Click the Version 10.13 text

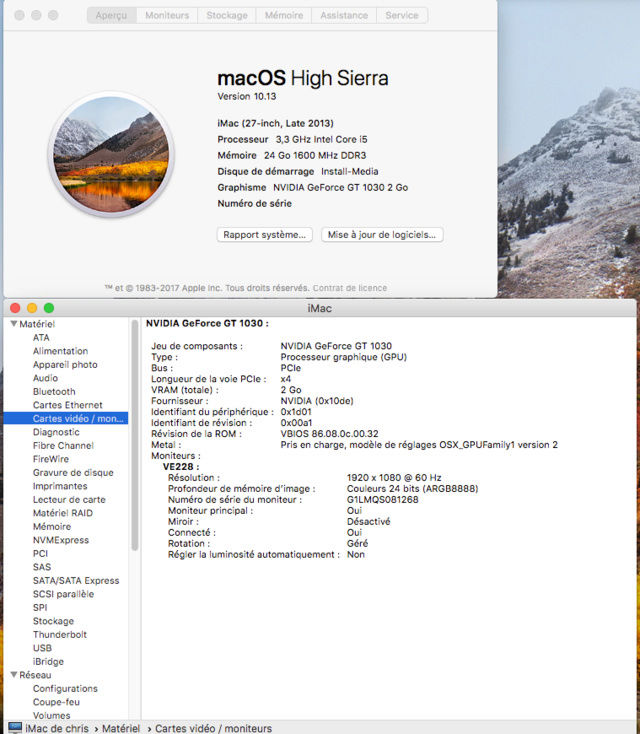(247, 96)
